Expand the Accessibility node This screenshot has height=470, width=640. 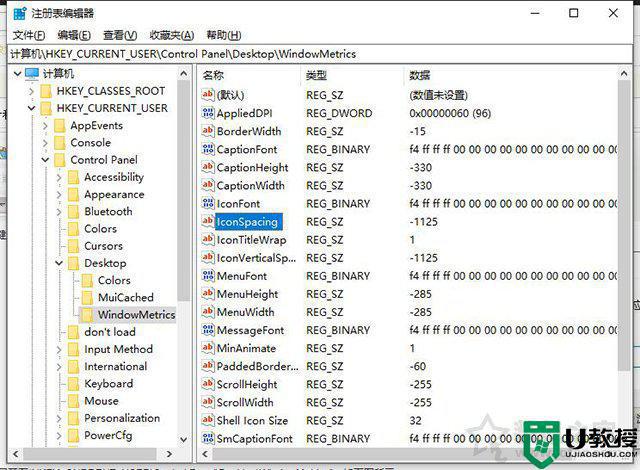pyautogui.click(x=59, y=177)
